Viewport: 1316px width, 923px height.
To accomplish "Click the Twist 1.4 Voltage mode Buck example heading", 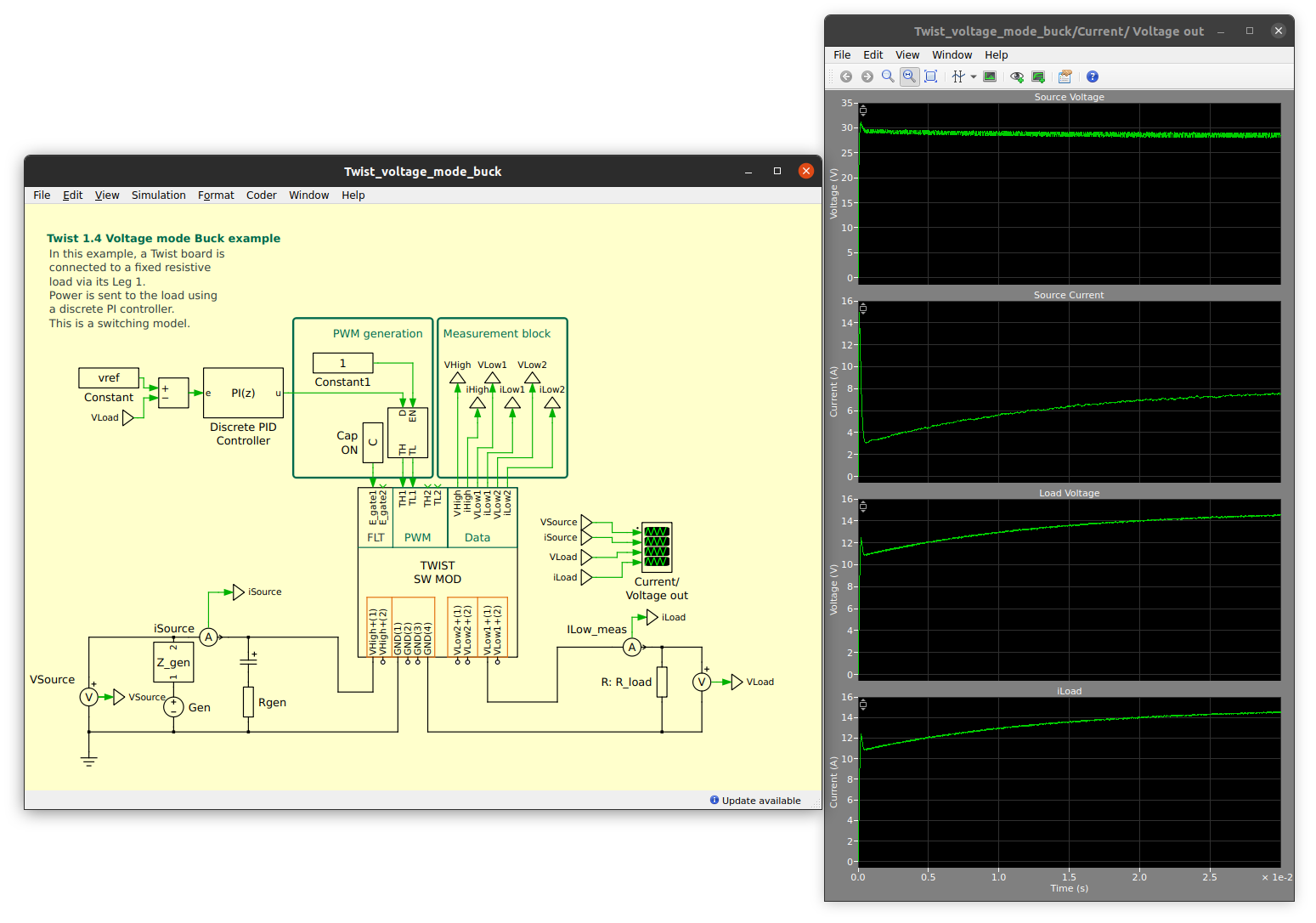I will click(x=164, y=238).
